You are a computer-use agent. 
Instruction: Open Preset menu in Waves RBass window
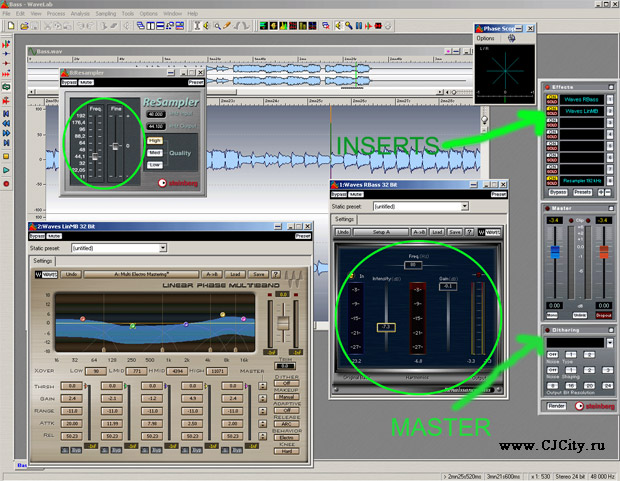(499, 194)
